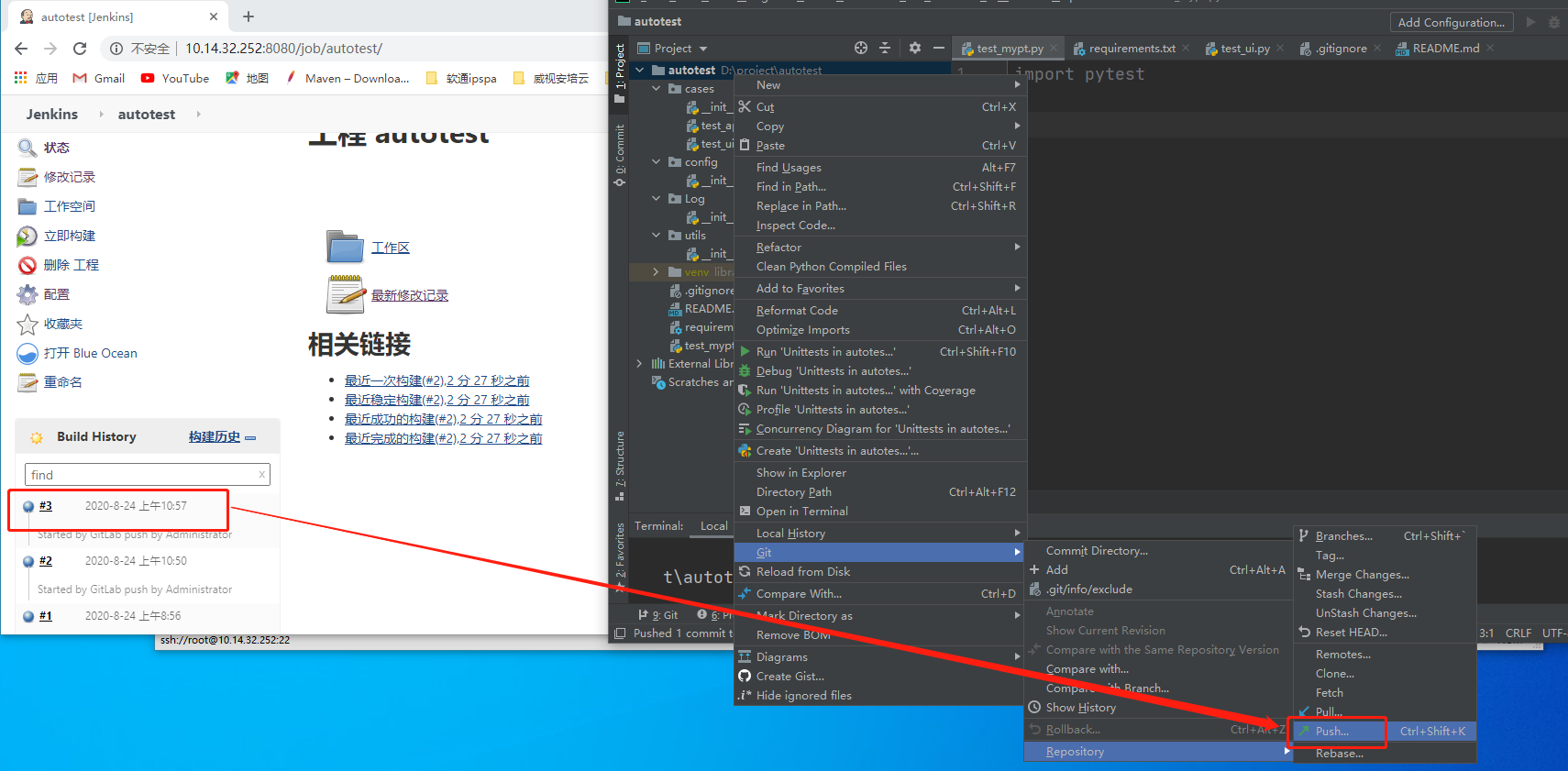
Task: Click the Paste clipboard icon in context menu
Action: click(745, 145)
